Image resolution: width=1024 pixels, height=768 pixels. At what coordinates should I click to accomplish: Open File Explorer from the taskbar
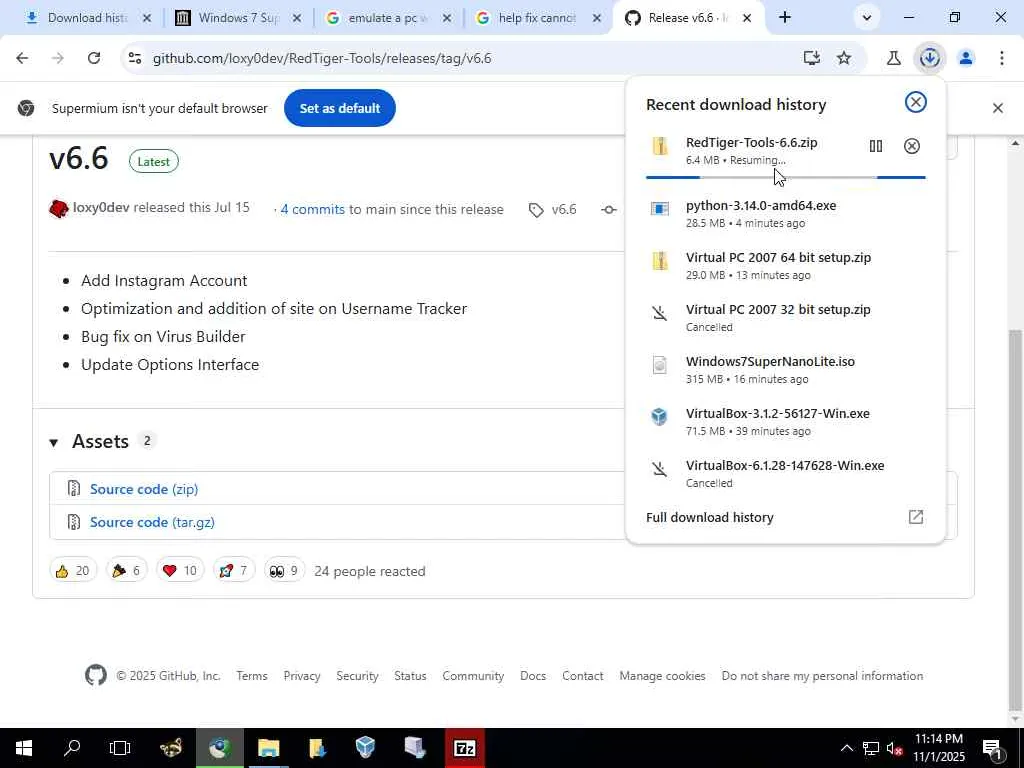[268, 748]
